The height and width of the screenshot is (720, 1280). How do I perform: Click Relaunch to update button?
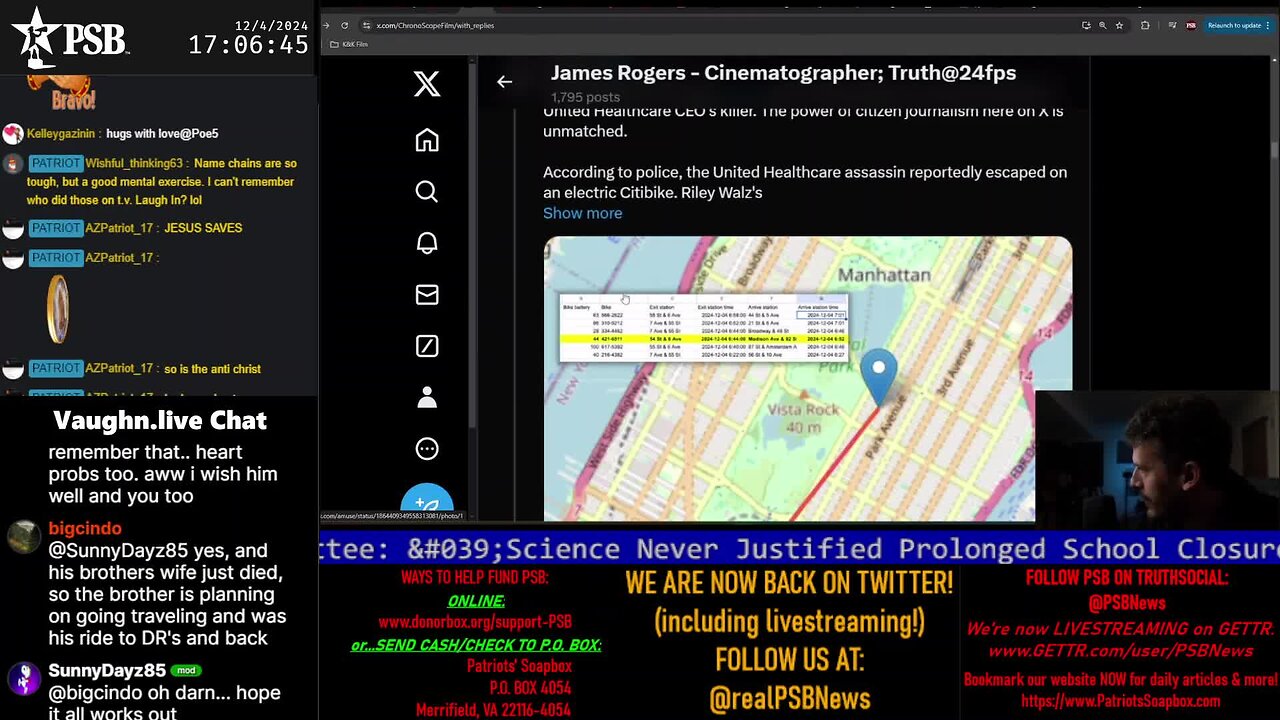[1234, 25]
